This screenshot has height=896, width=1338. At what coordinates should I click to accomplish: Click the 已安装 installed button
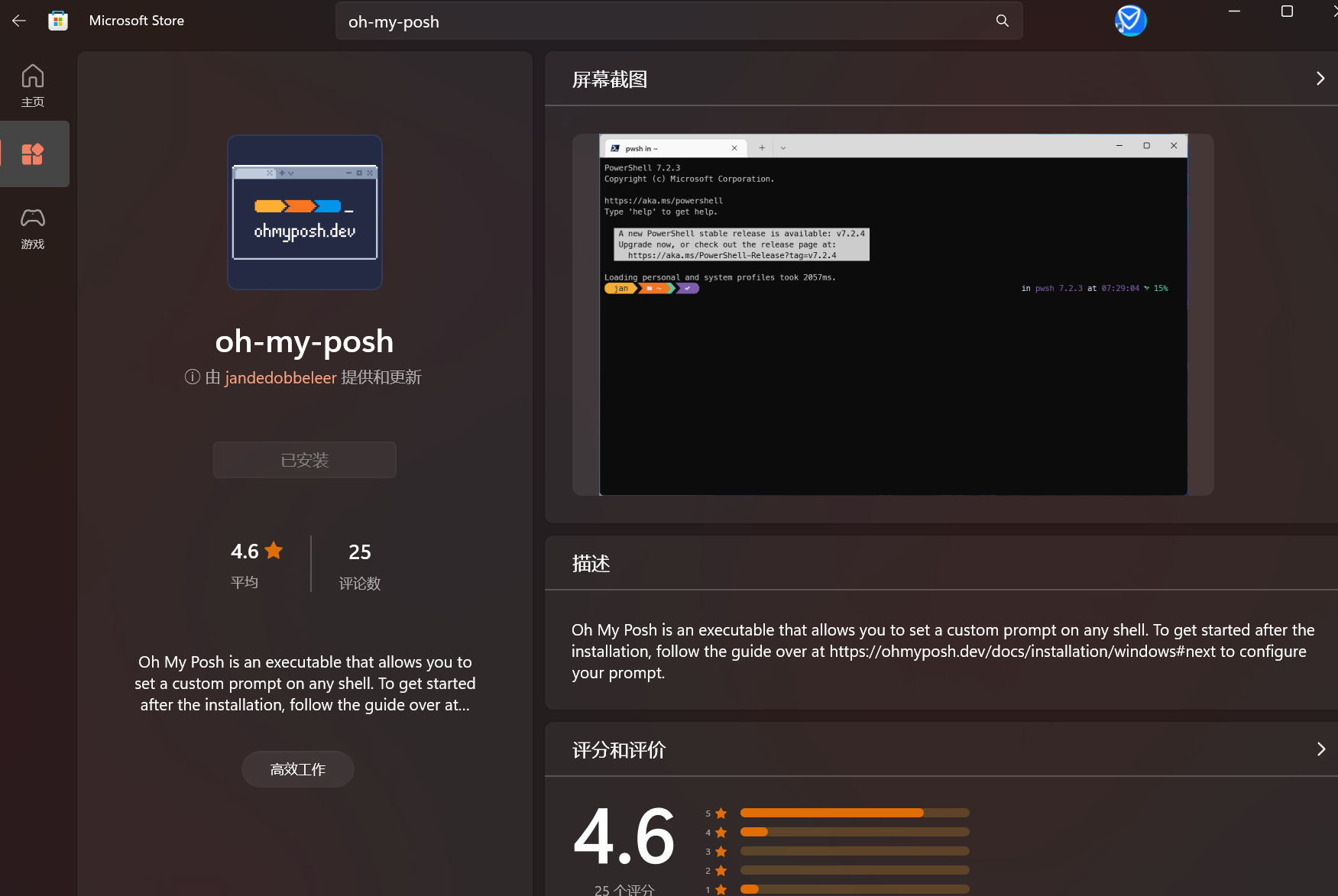[x=304, y=459]
